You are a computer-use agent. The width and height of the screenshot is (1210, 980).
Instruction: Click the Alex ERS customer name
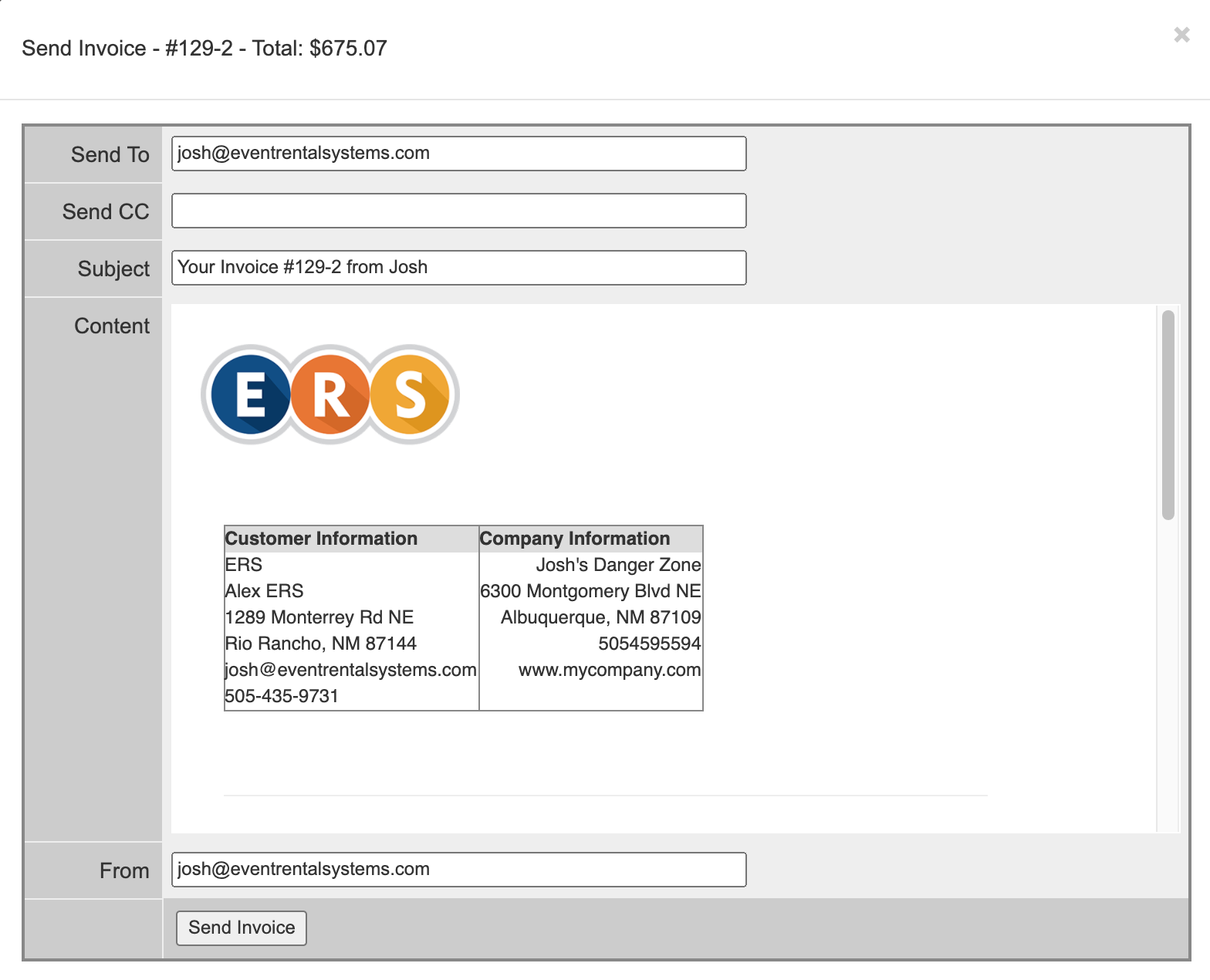[x=264, y=591]
